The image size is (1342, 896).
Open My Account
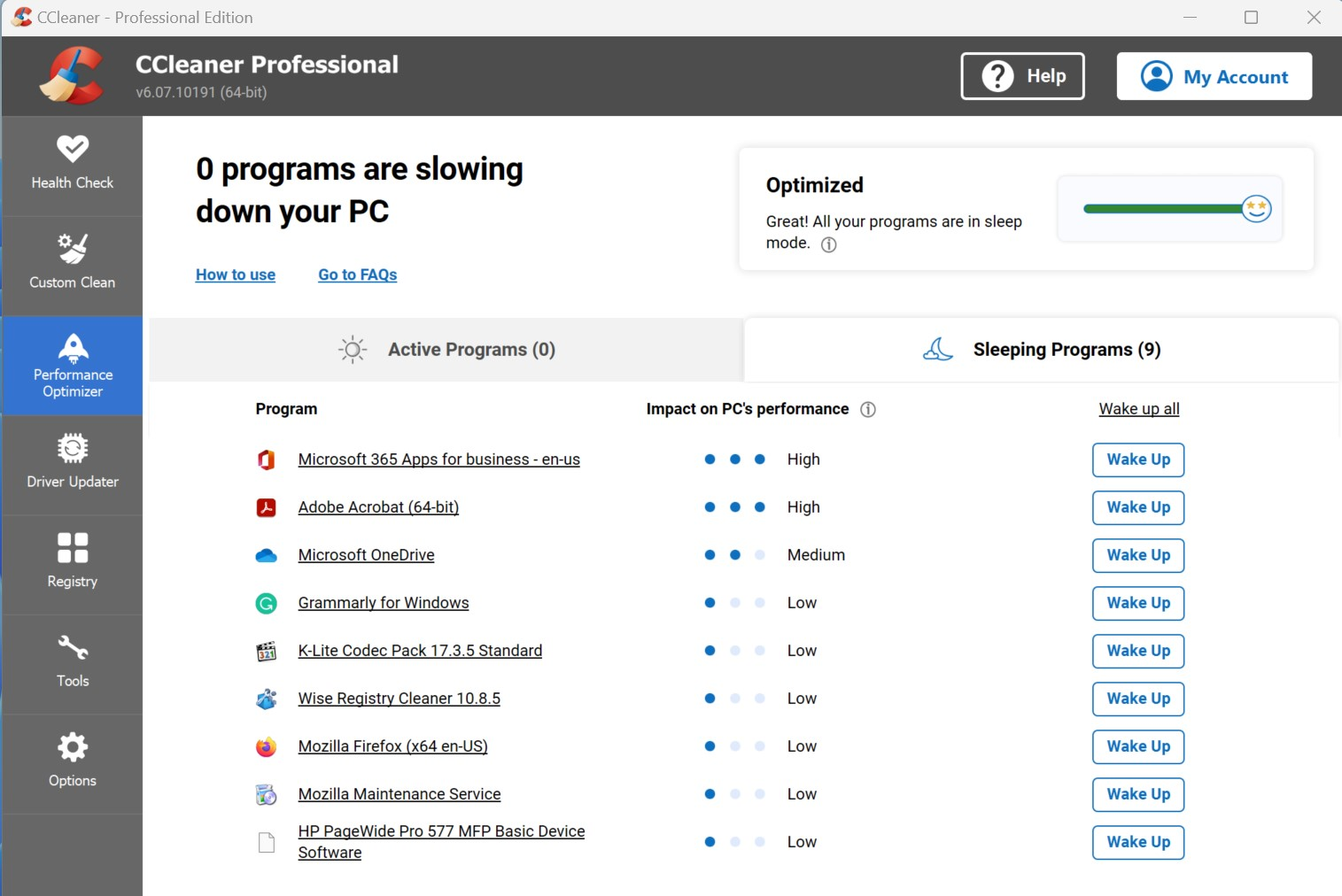pos(1214,76)
